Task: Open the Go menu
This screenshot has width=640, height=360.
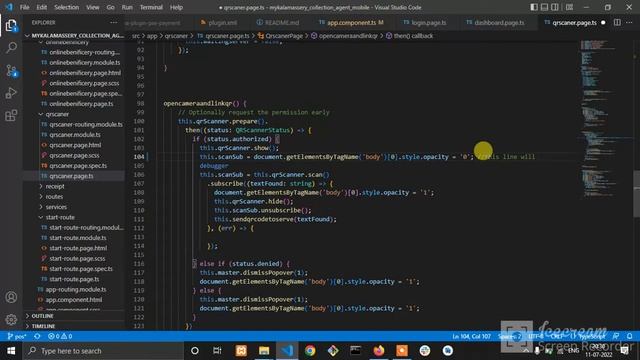Action: [x=111, y=7]
